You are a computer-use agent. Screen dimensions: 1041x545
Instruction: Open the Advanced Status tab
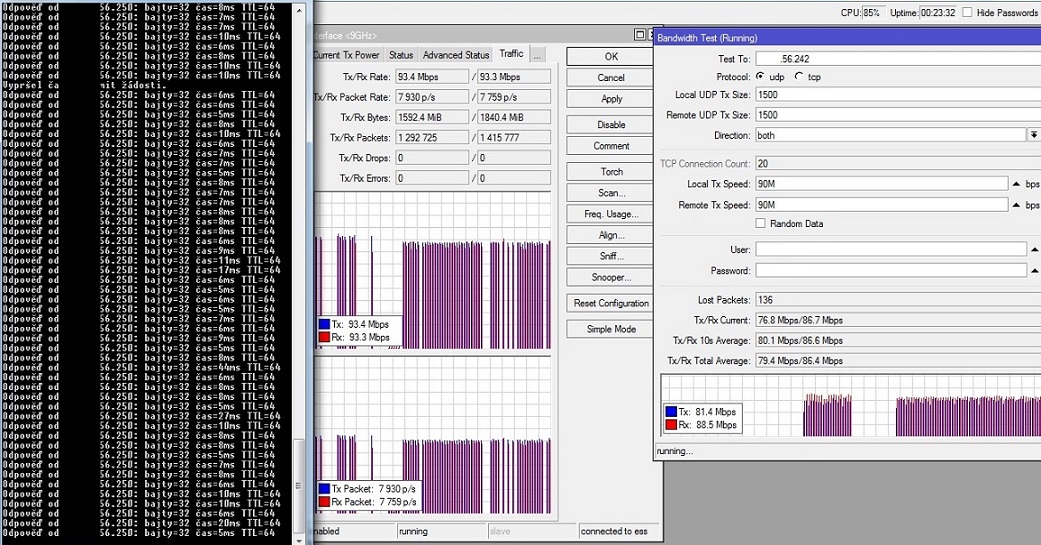pos(456,55)
